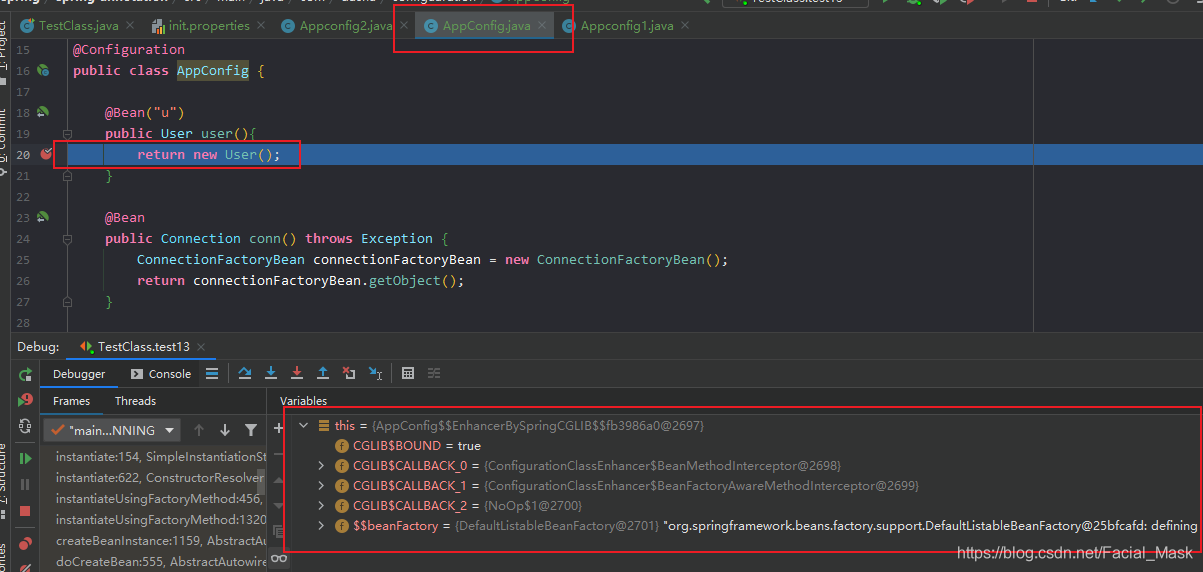Click the Spring bean gutter icon at line 16
Image resolution: width=1203 pixels, height=572 pixels.
point(43,70)
